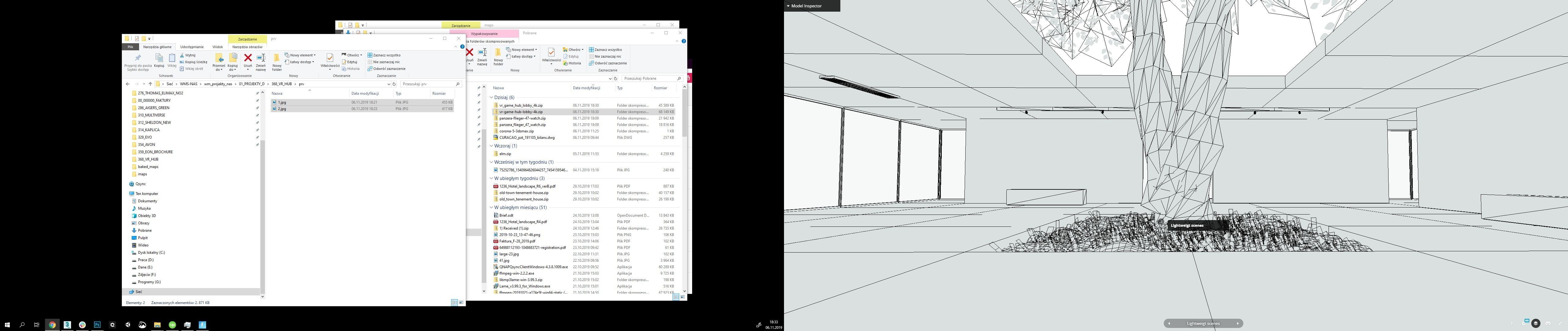
Task: Collapse the Dzisiaj (6) file group
Action: pos(491,97)
